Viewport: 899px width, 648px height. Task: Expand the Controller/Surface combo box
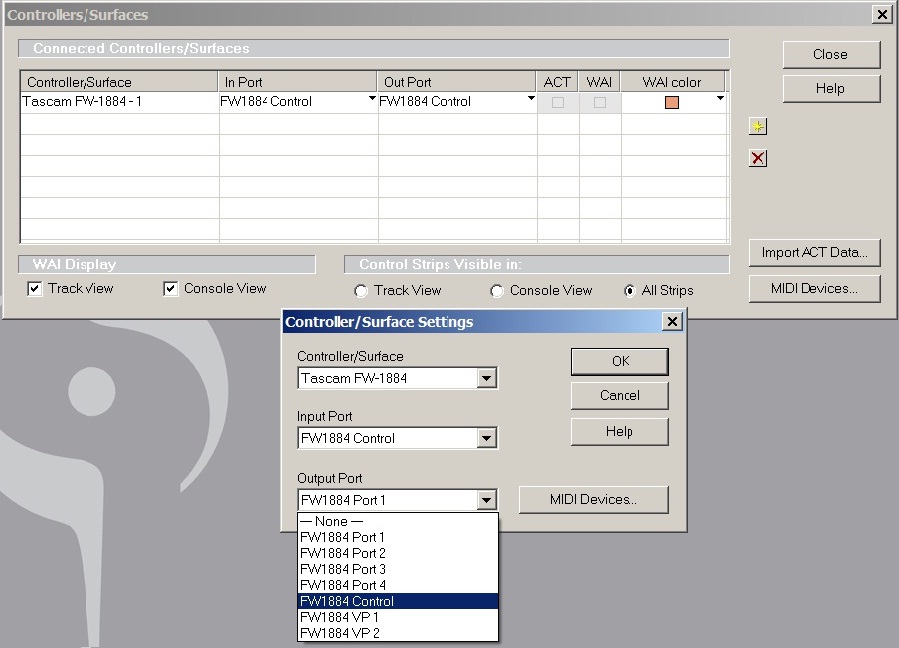(x=486, y=378)
